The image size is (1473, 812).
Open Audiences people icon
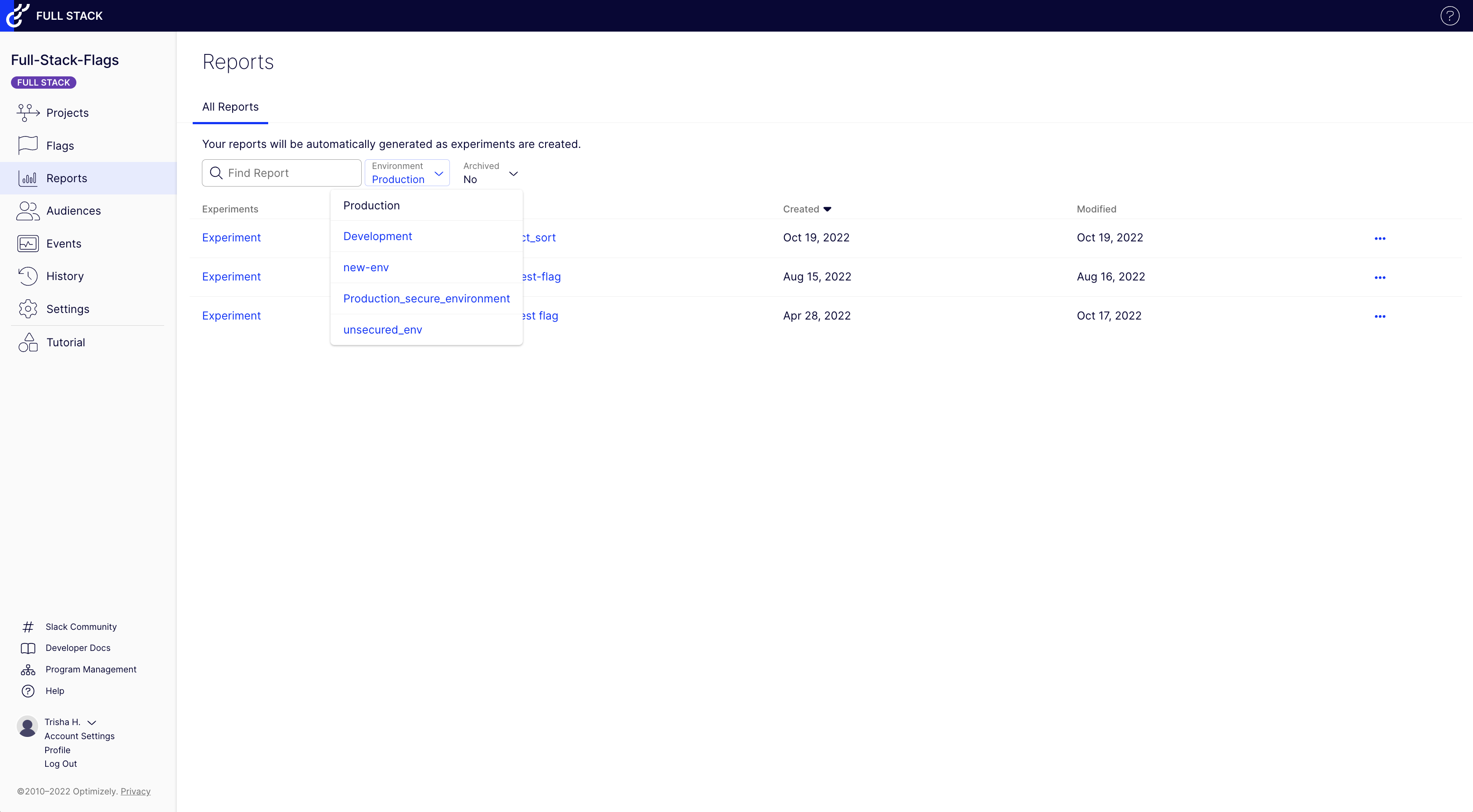[x=28, y=211]
